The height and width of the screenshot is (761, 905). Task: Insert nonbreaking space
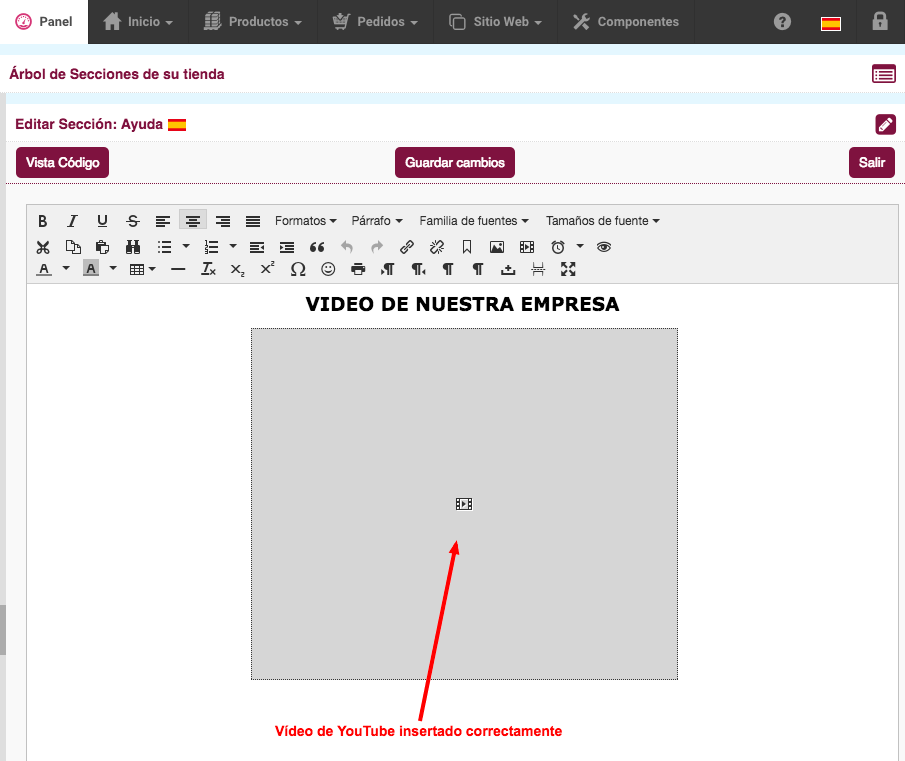click(508, 269)
